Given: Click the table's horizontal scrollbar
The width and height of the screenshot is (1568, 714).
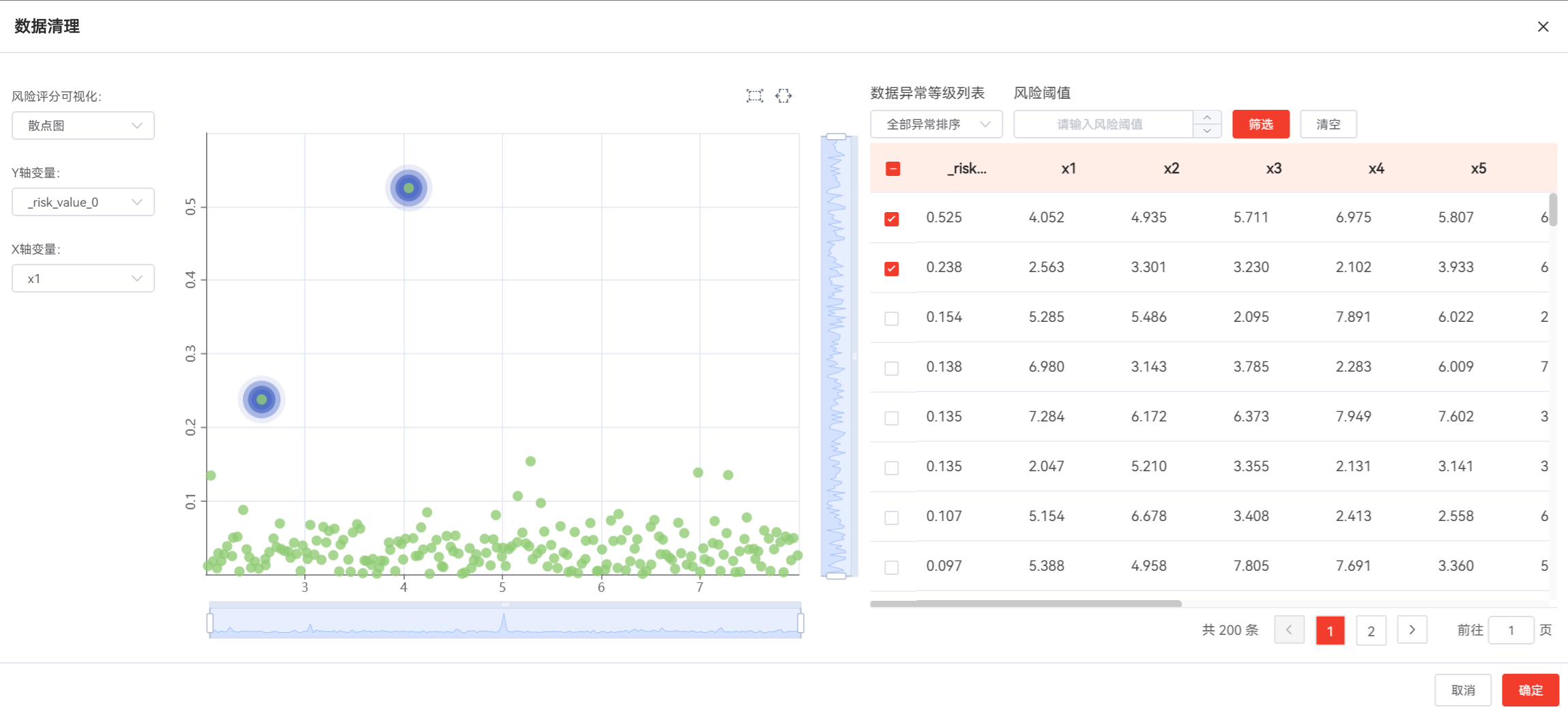Looking at the screenshot, I should point(1026,604).
